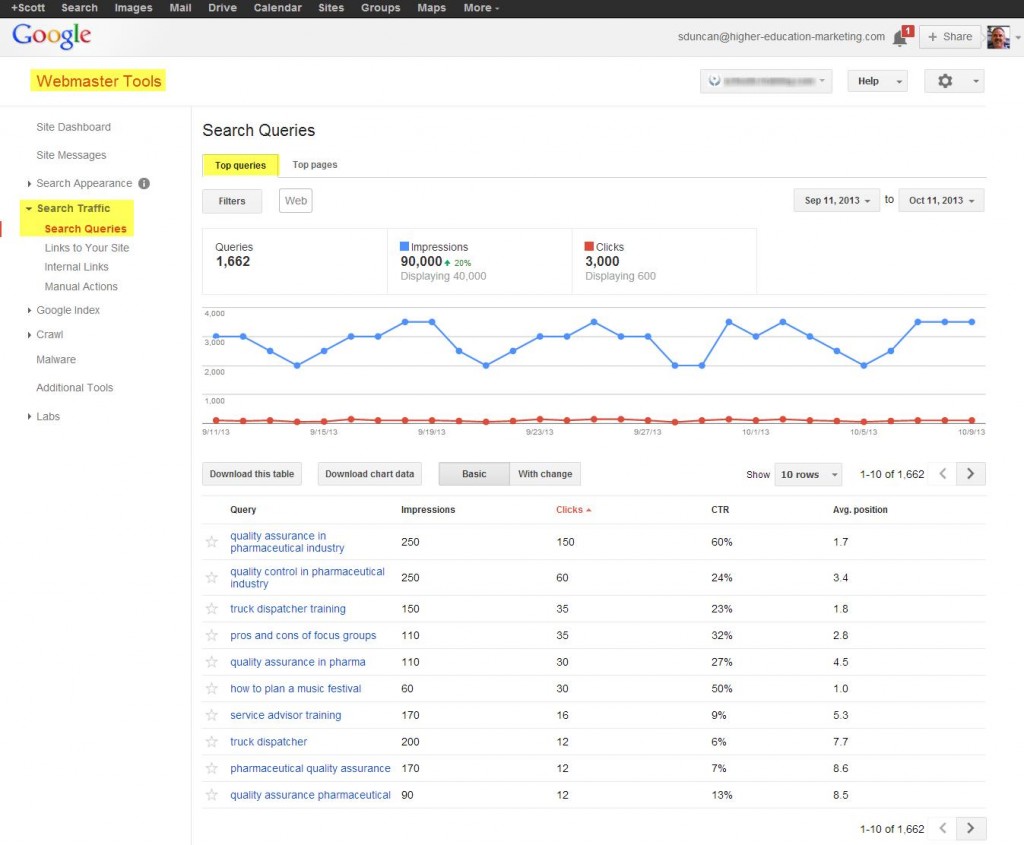Open Drive in the top bar
The width and height of the screenshot is (1024, 845).
pyautogui.click(x=222, y=8)
